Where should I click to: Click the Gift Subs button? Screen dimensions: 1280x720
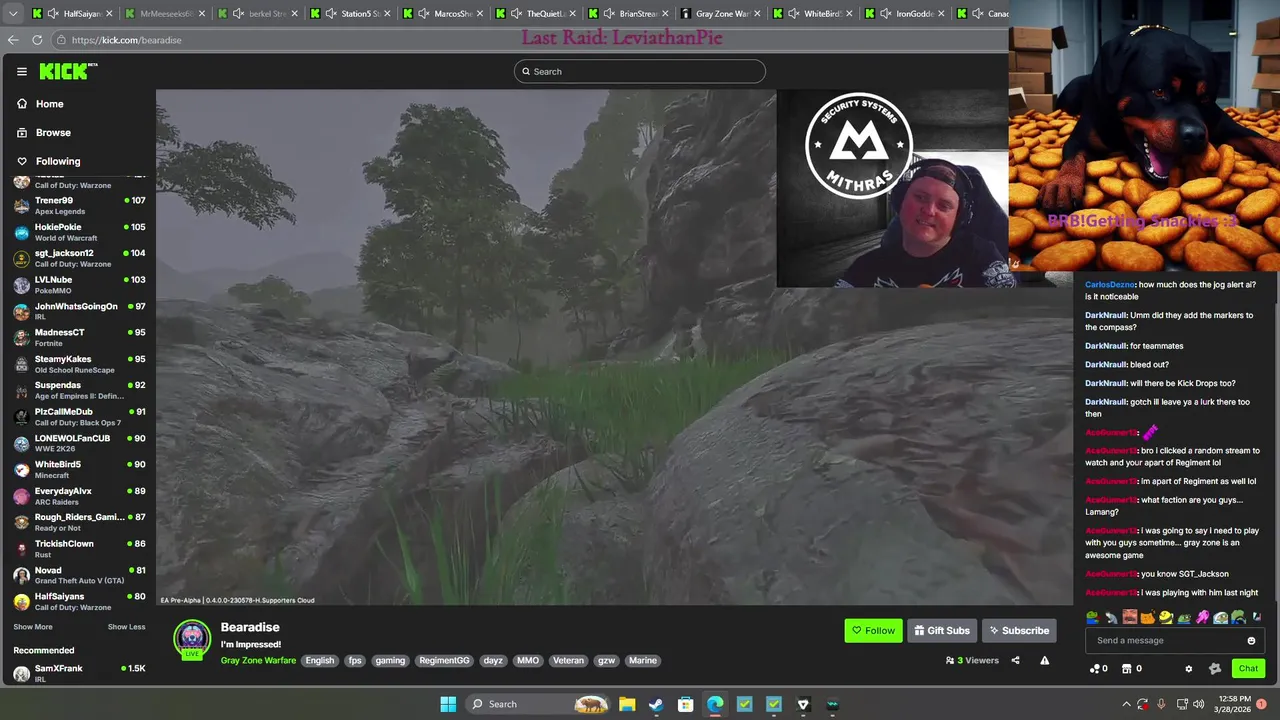tap(942, 631)
